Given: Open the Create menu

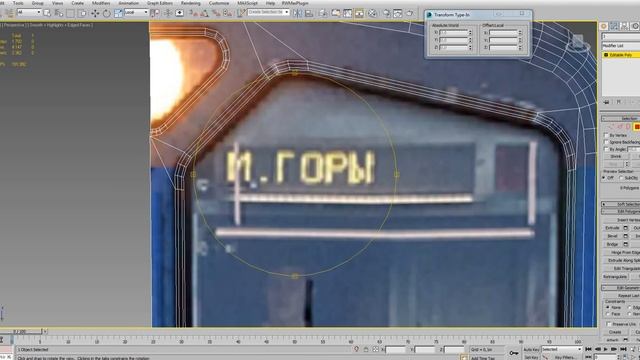Looking at the screenshot, I should point(77,3).
